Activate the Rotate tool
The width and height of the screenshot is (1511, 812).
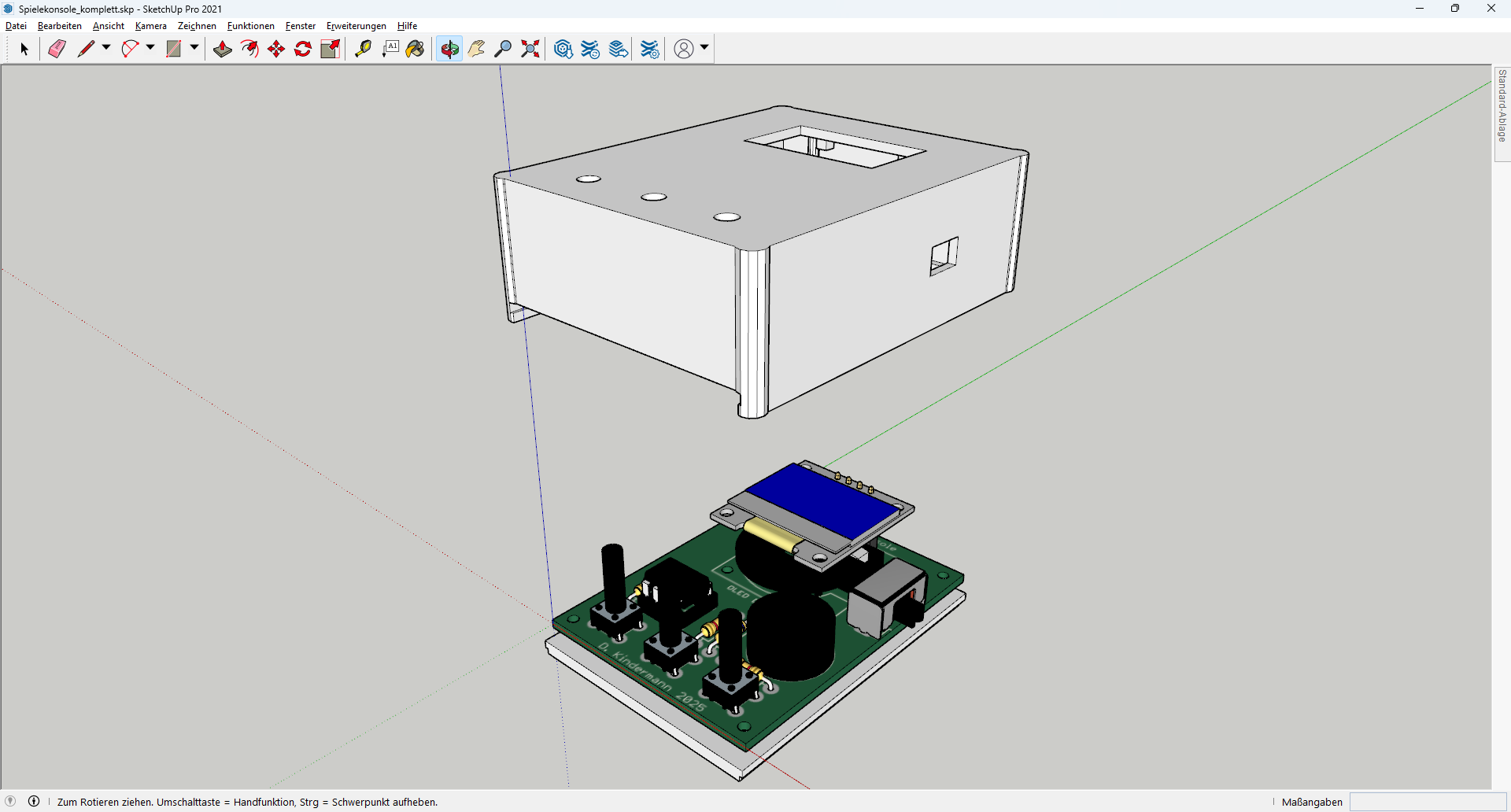tap(303, 48)
